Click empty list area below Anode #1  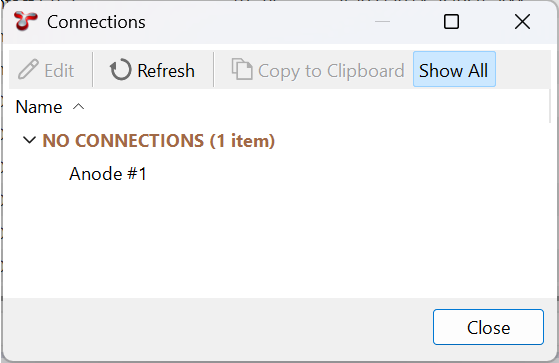[278, 239]
